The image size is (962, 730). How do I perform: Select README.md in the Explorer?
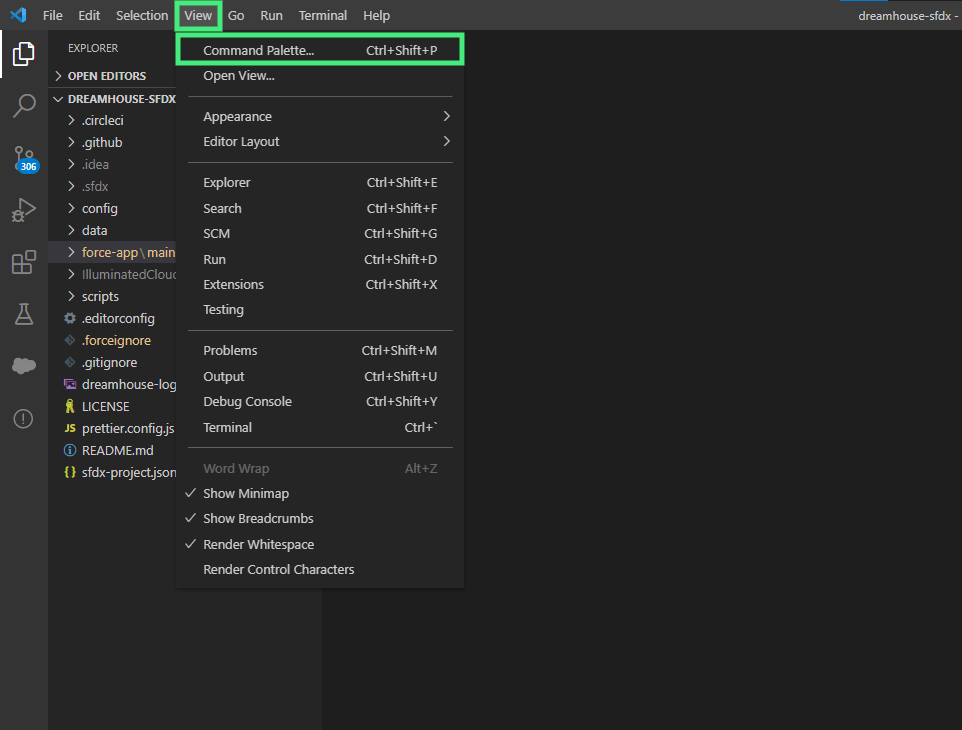point(119,450)
